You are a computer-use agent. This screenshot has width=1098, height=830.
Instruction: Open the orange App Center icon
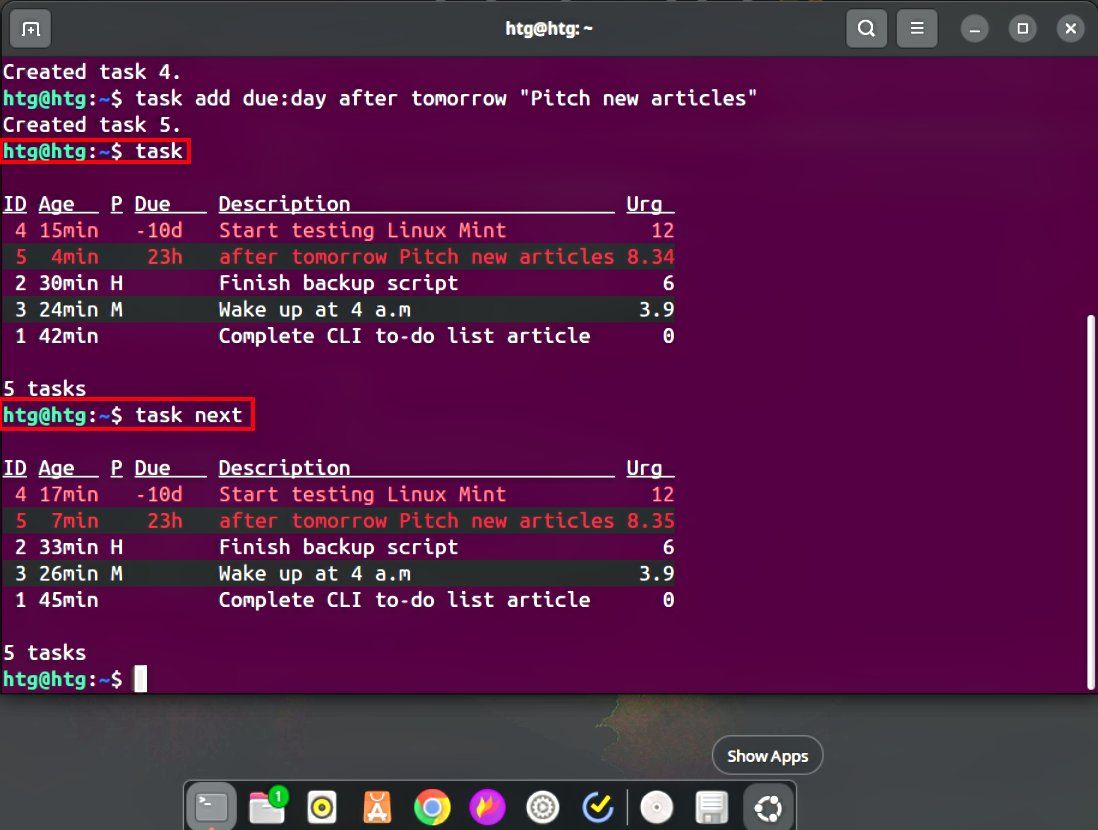tap(377, 807)
